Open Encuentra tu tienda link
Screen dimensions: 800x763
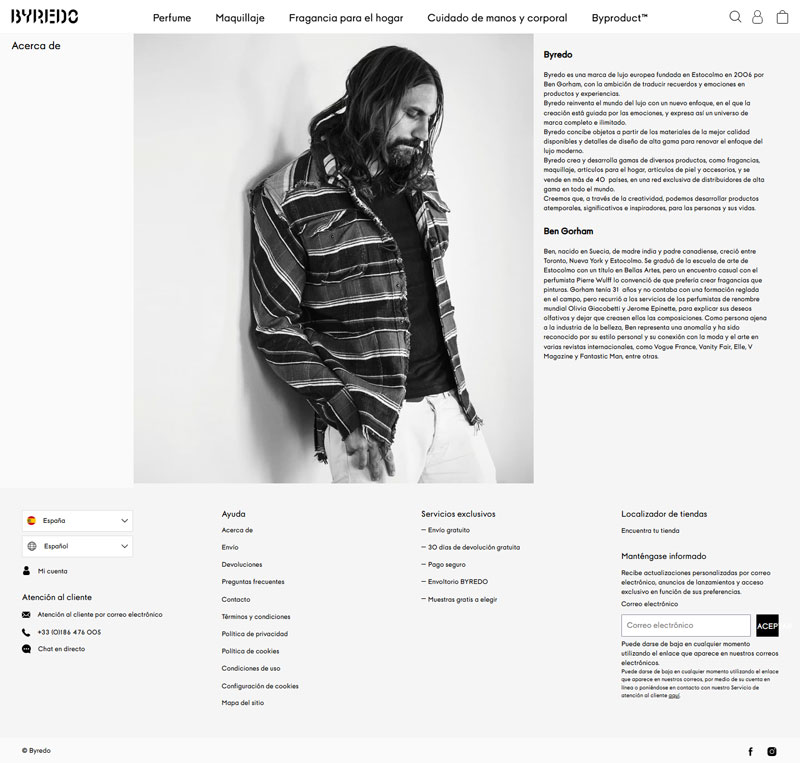(x=650, y=531)
